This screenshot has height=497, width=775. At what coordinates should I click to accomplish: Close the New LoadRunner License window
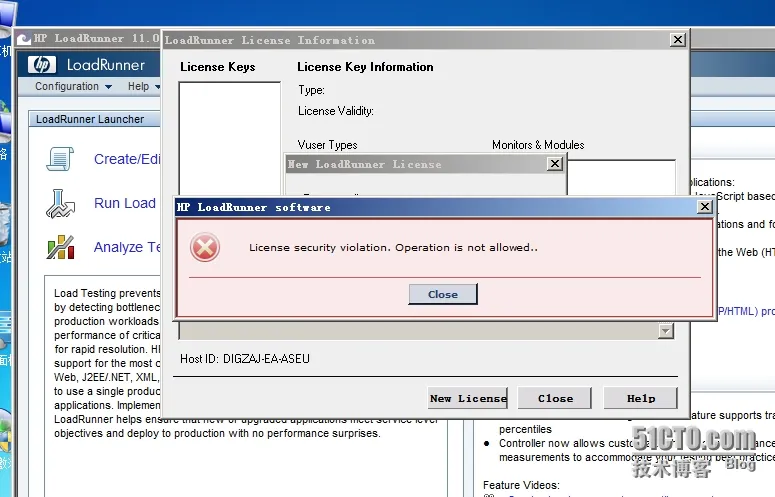click(x=555, y=164)
